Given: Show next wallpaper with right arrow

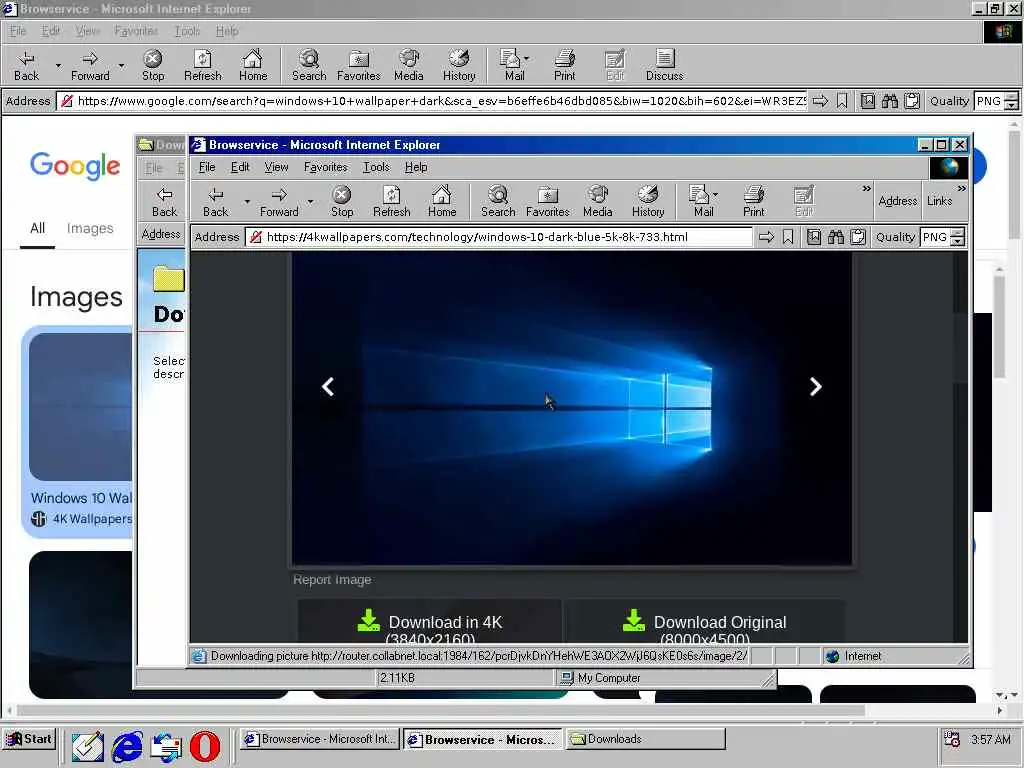Looking at the screenshot, I should (815, 387).
